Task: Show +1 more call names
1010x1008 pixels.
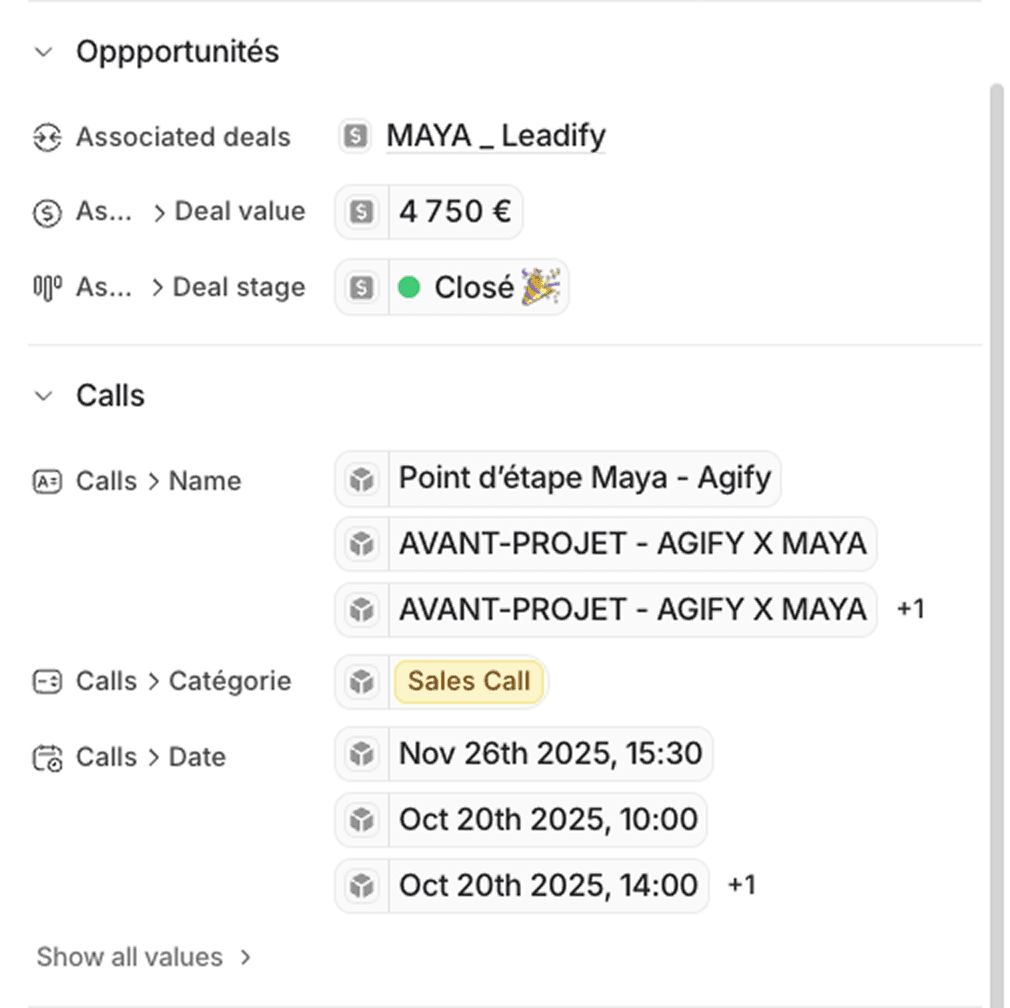Action: click(x=910, y=609)
